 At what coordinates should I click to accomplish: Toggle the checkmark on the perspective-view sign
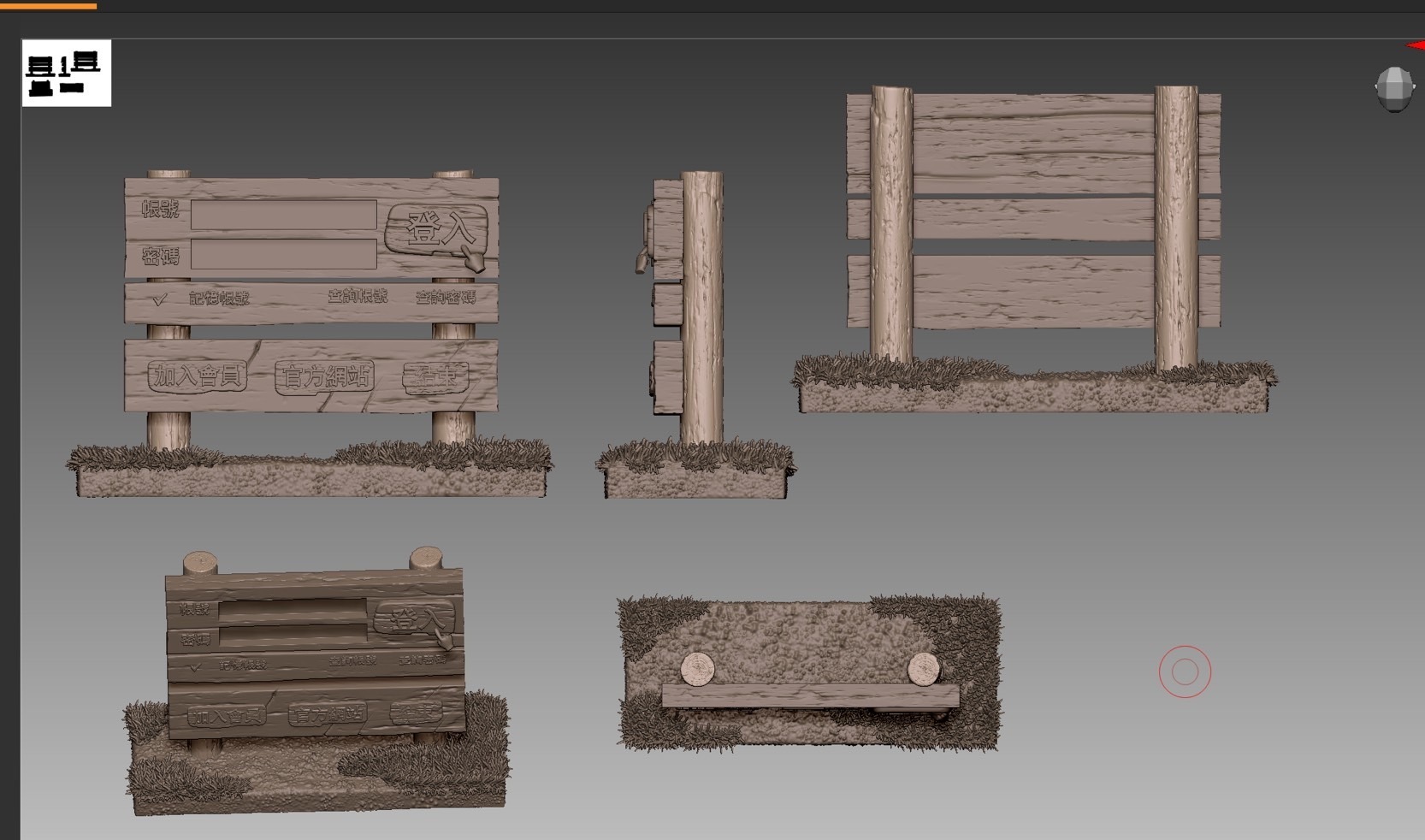point(195,667)
